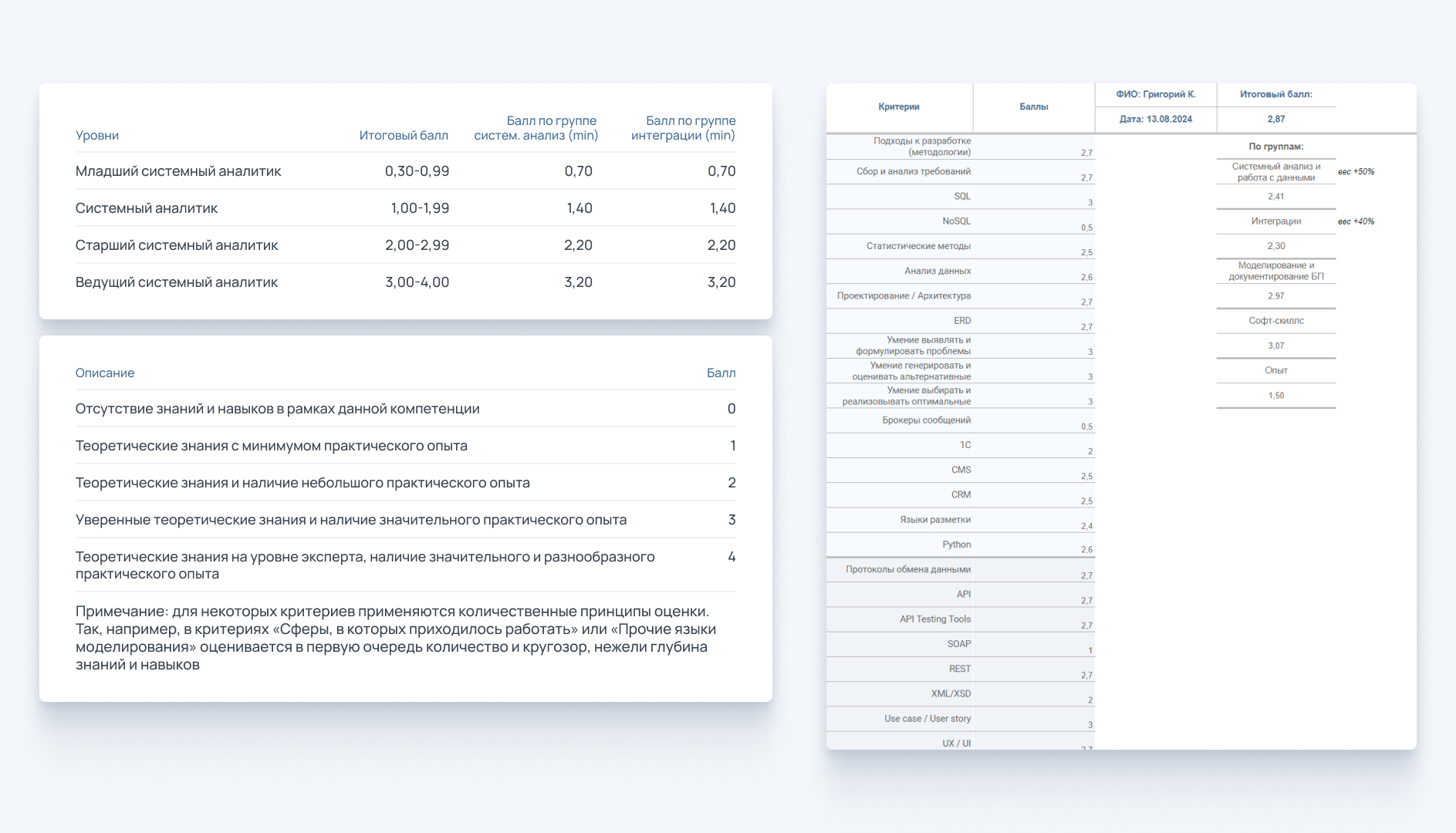
Task: Click 'Балл по группе систем. анализ (min)' header
Action: click(x=536, y=128)
